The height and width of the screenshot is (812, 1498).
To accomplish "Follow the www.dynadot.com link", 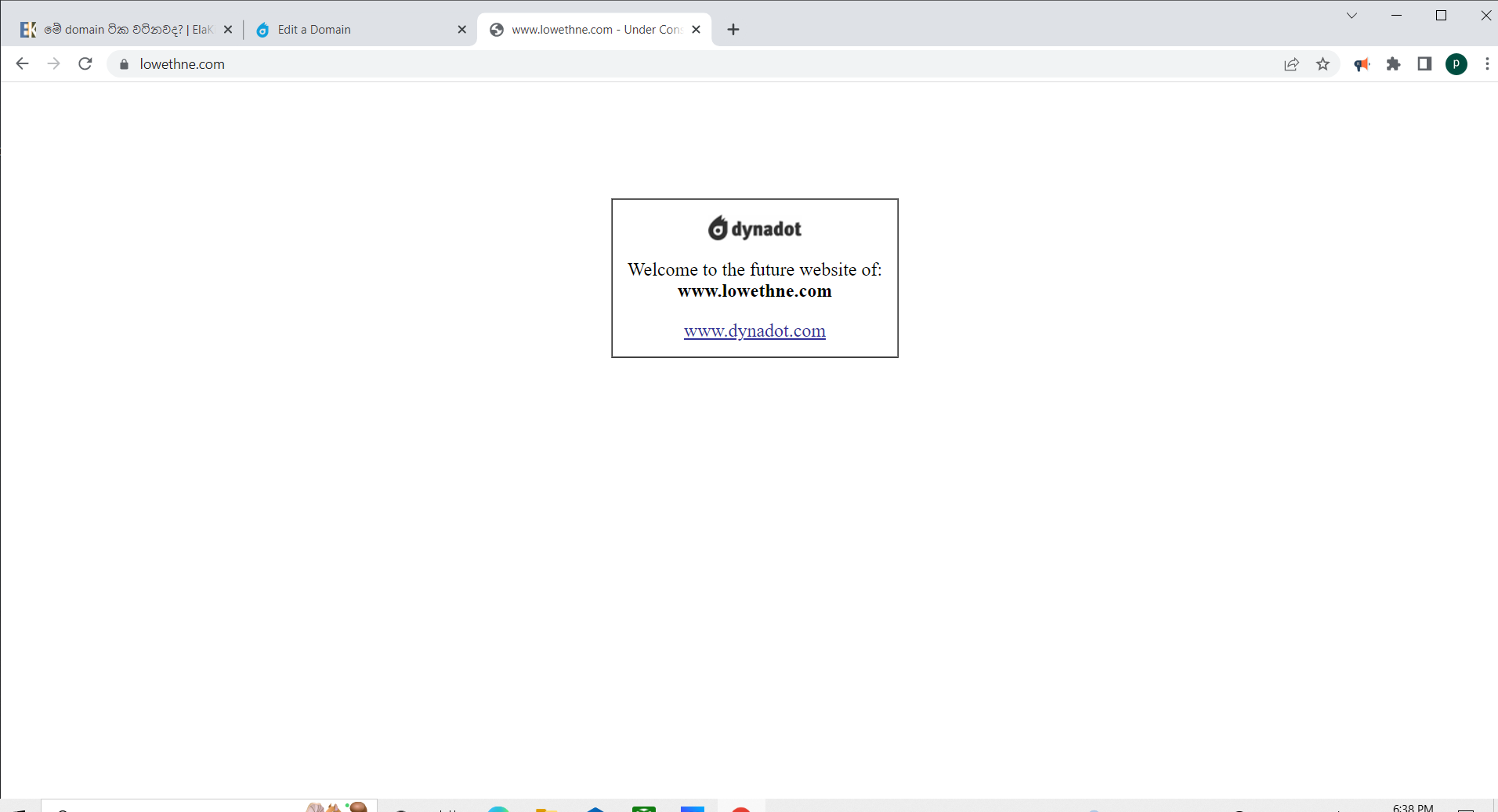I will click(x=754, y=331).
